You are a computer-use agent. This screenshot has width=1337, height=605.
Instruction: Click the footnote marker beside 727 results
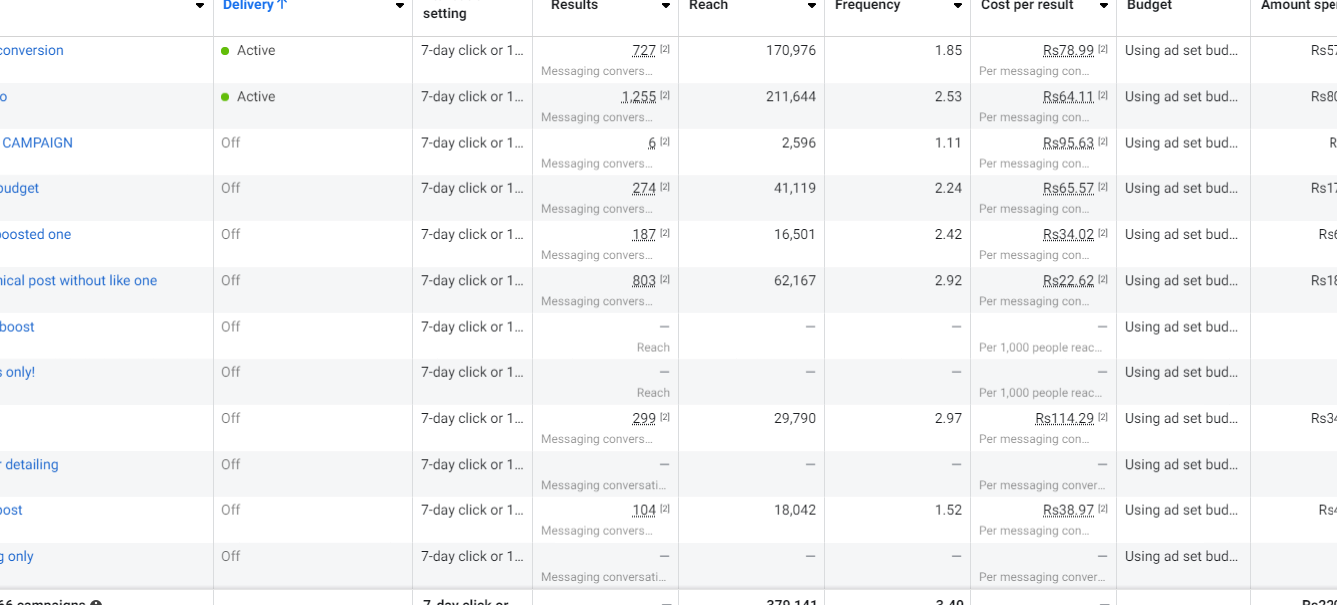[x=665, y=50]
